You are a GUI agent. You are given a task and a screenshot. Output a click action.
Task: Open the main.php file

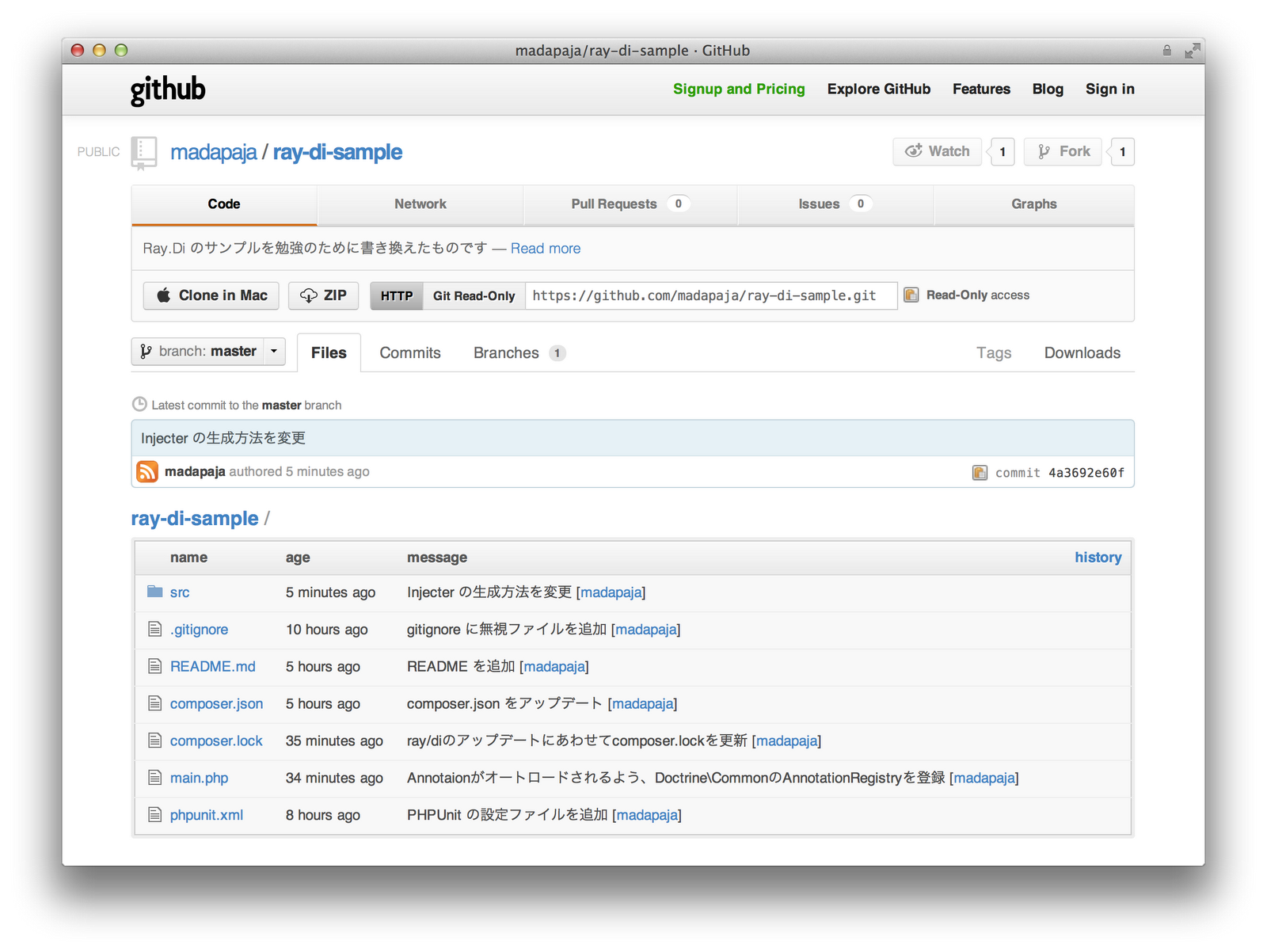200,778
